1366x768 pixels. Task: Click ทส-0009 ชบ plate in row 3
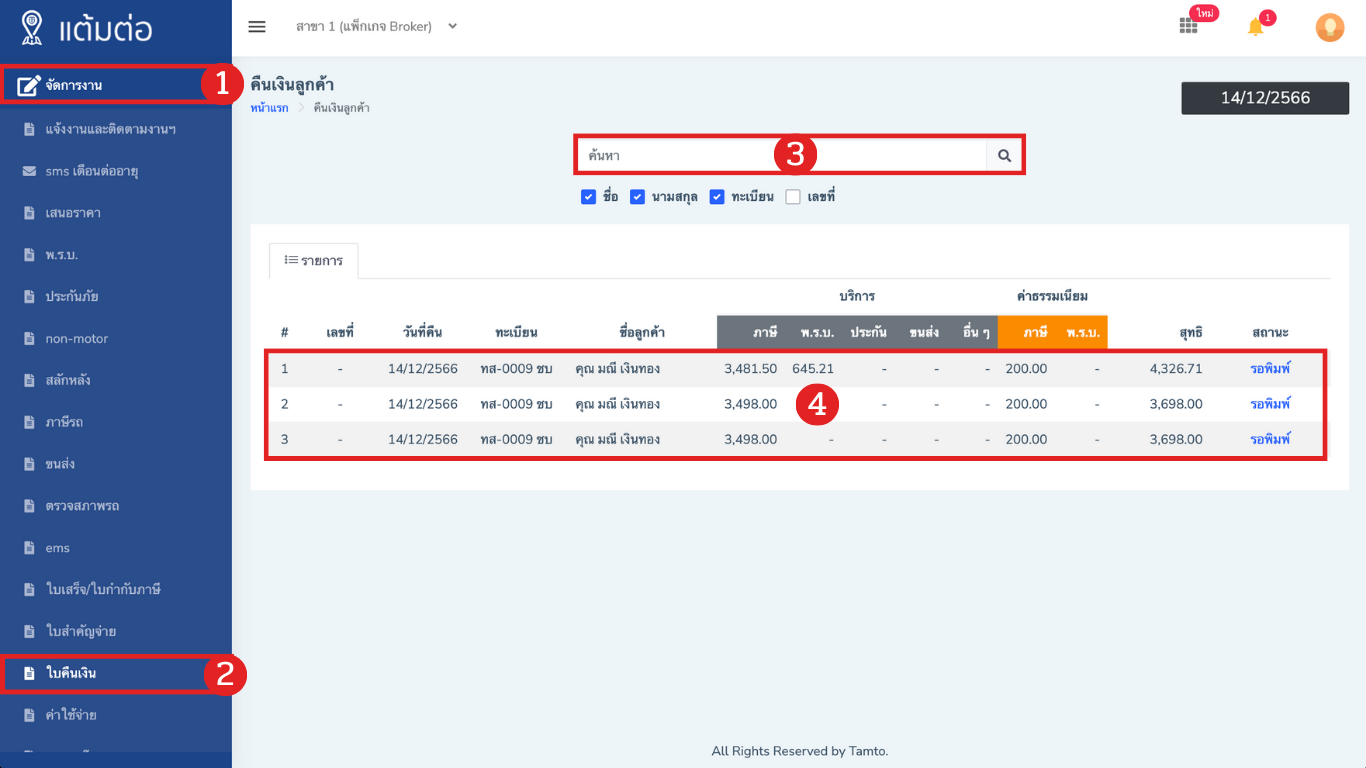click(516, 439)
